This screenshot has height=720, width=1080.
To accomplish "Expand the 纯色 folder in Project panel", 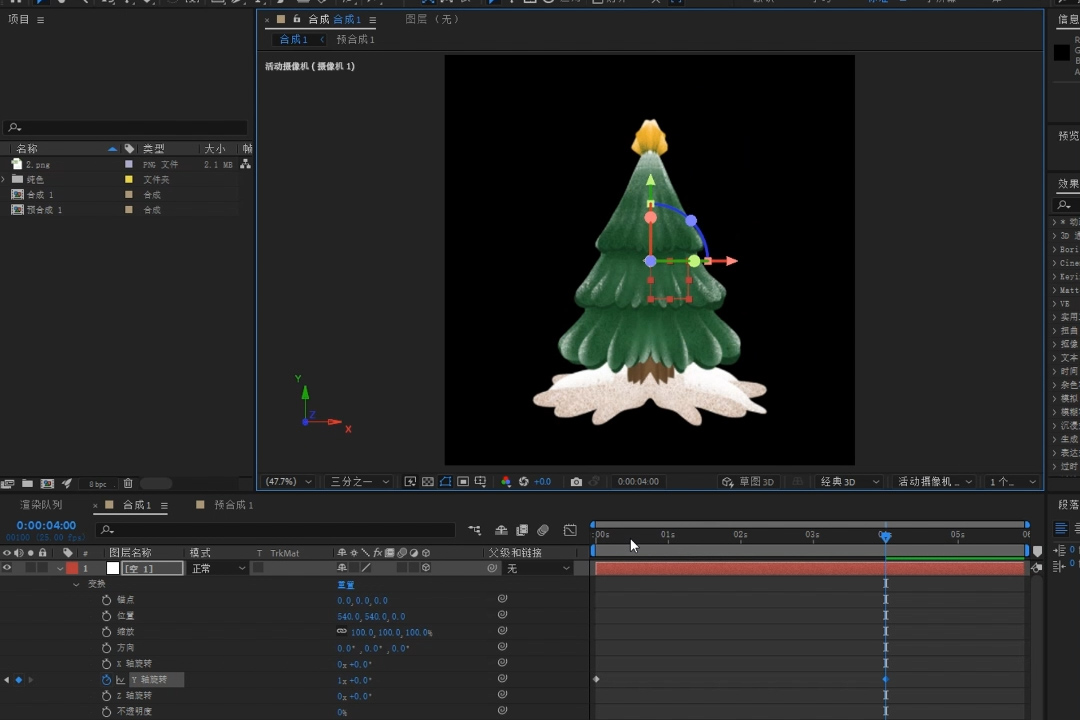I will [4, 180].
